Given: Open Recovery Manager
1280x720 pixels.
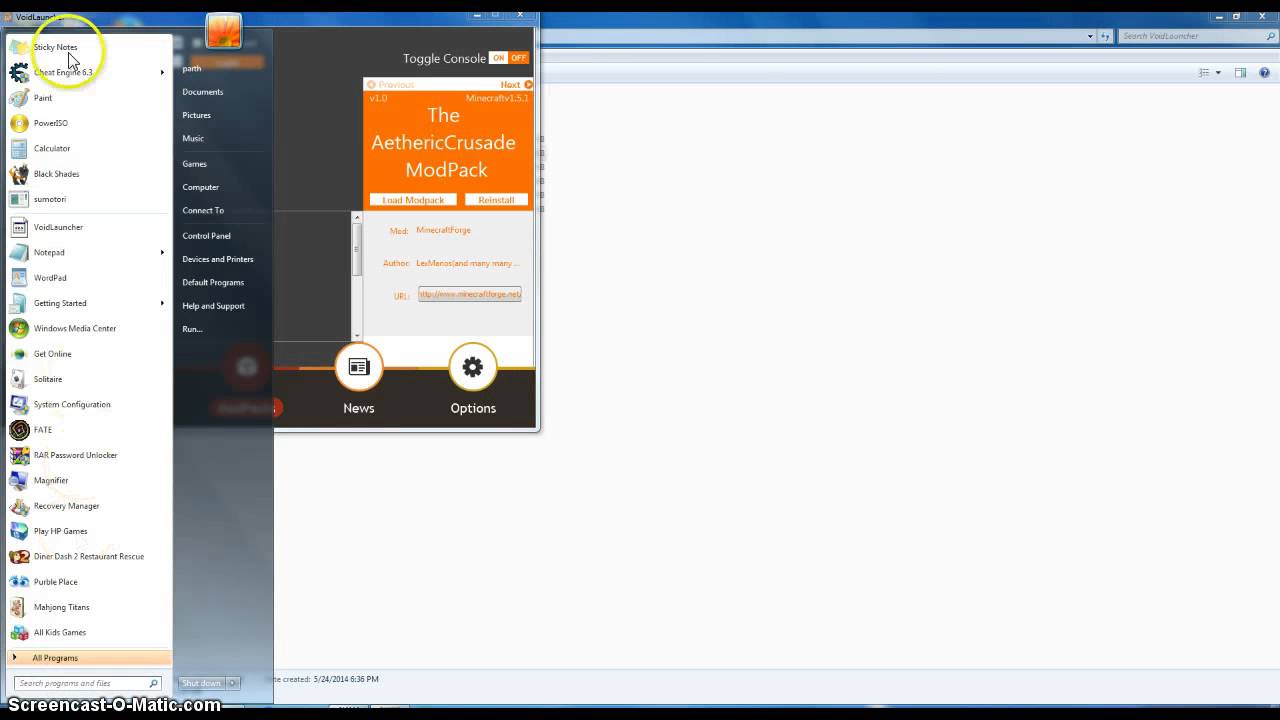Looking at the screenshot, I should pyautogui.click(x=88, y=506).
